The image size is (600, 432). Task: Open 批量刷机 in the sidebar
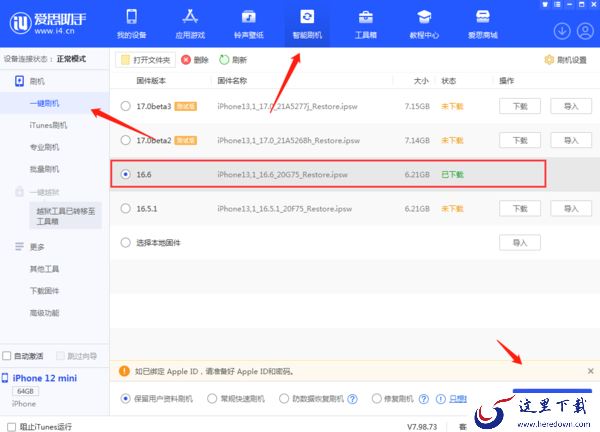[x=44, y=169]
